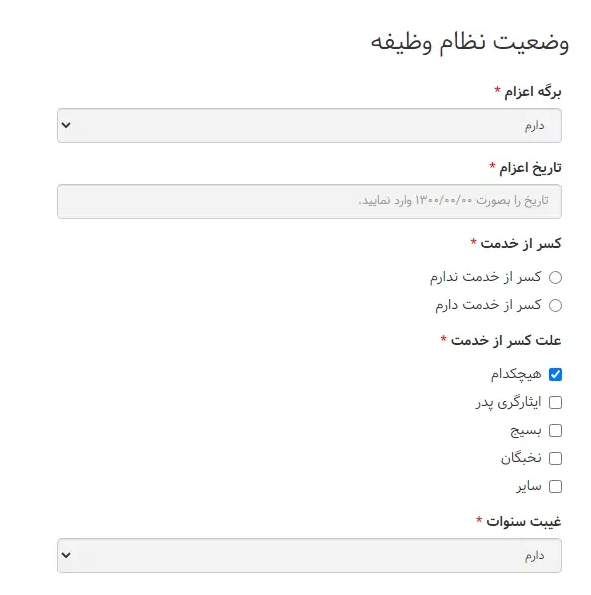
Task: Open the برگه اعزام dropdown
Action: pyautogui.click(x=309, y=126)
